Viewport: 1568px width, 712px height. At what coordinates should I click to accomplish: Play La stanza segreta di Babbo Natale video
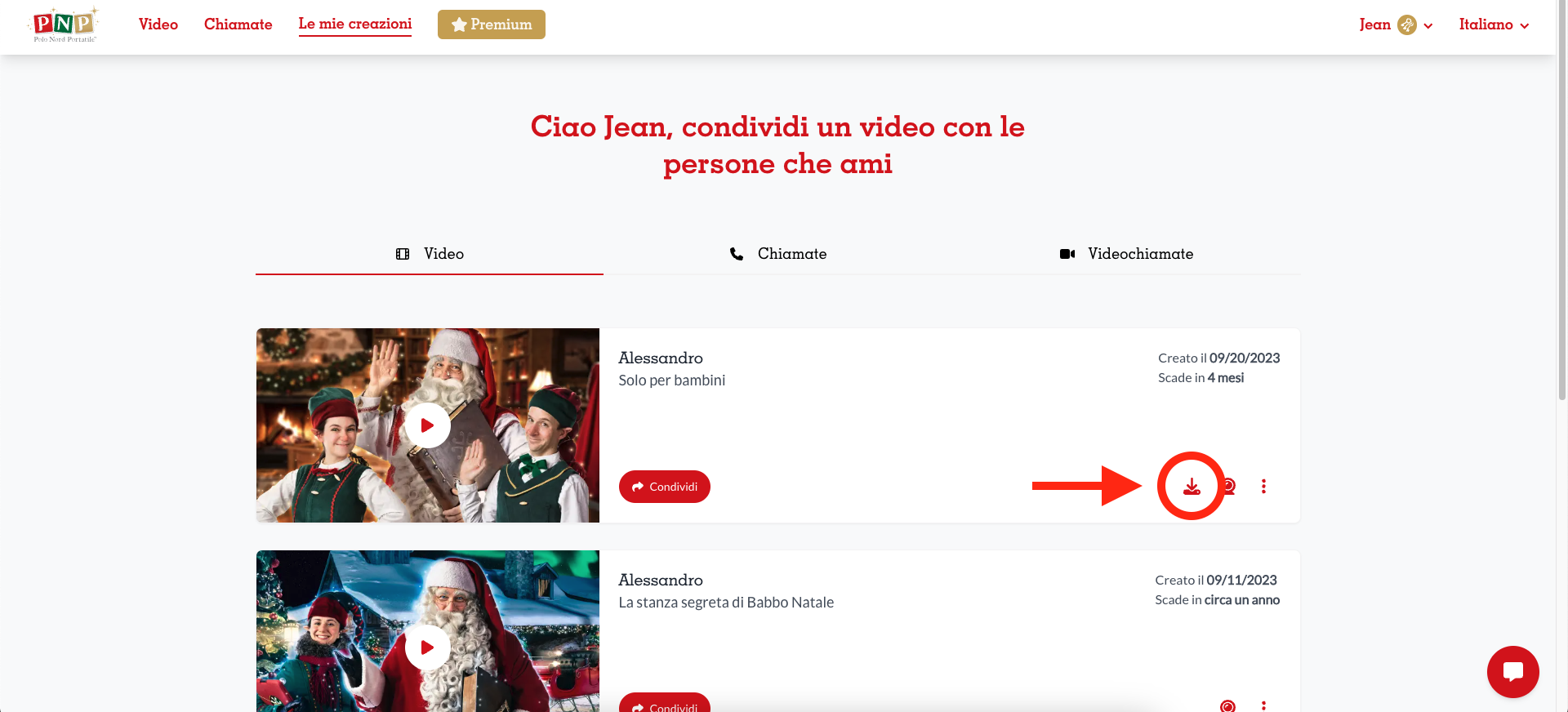427,647
